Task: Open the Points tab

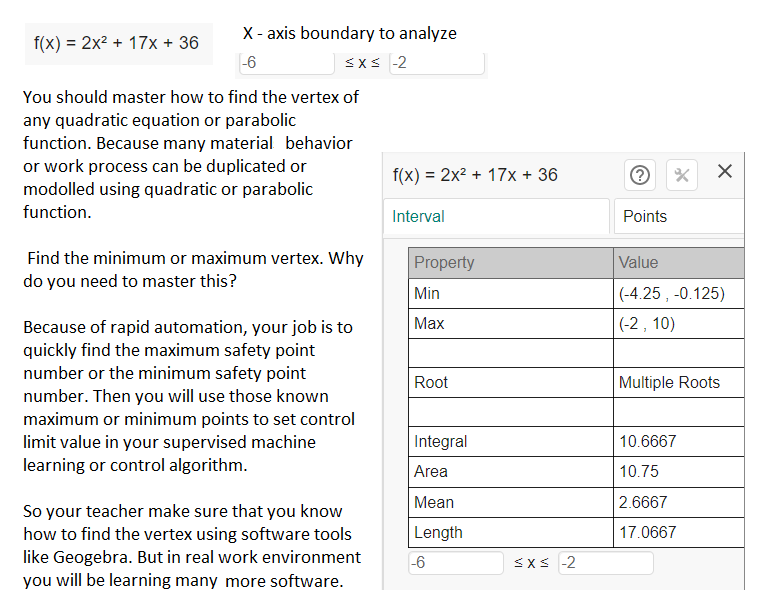Action: pos(678,216)
